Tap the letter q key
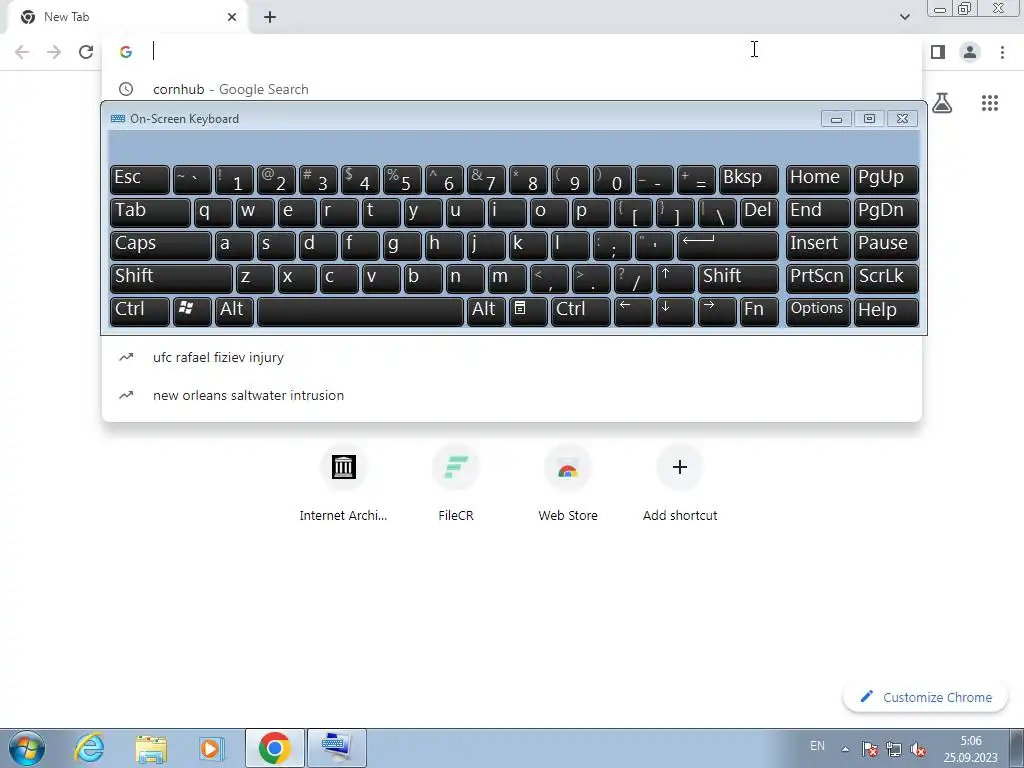This screenshot has width=1024, height=768. (x=213, y=212)
